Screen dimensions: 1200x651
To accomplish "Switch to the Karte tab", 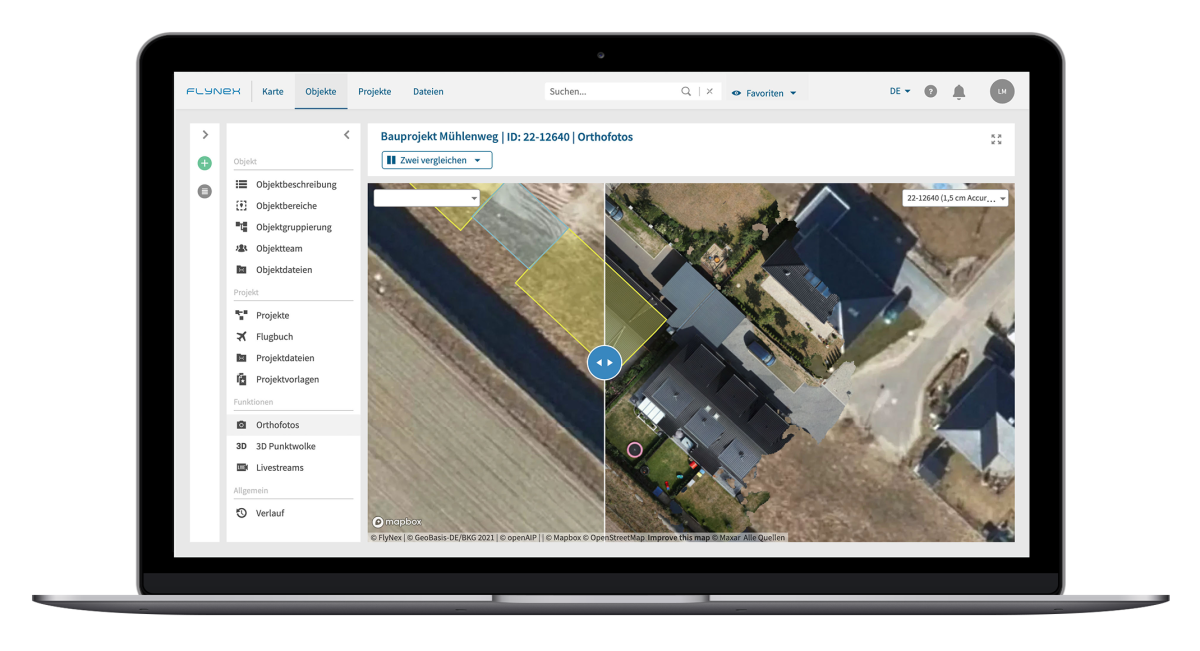I will (273, 91).
